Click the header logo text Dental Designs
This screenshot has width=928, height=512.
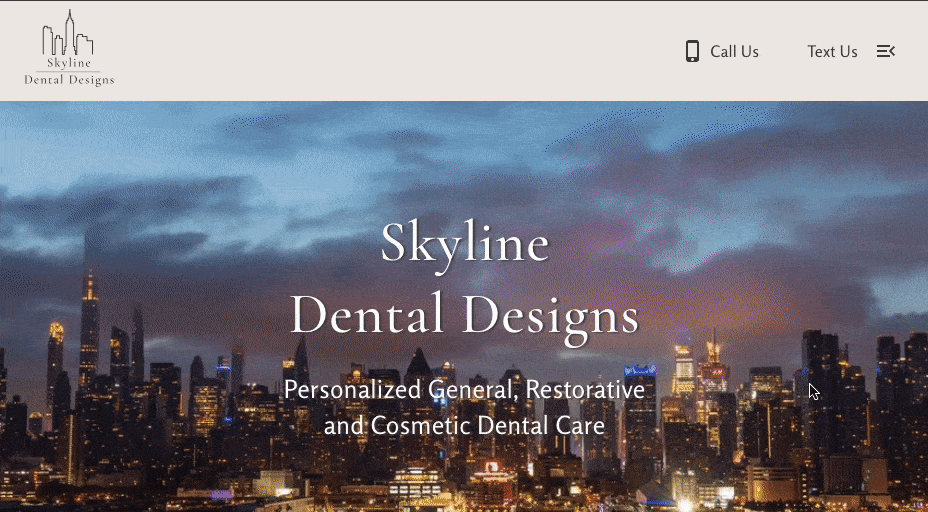69,79
